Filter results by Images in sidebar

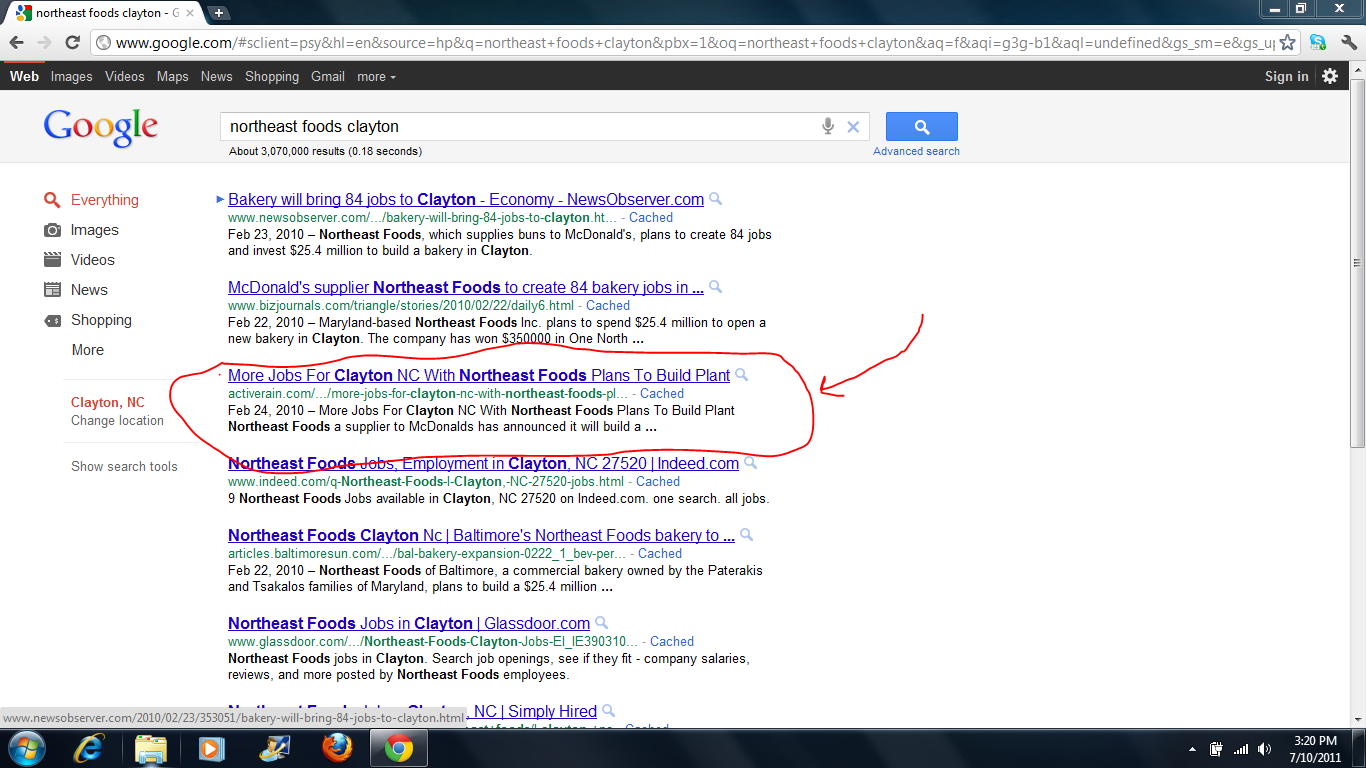[95, 230]
